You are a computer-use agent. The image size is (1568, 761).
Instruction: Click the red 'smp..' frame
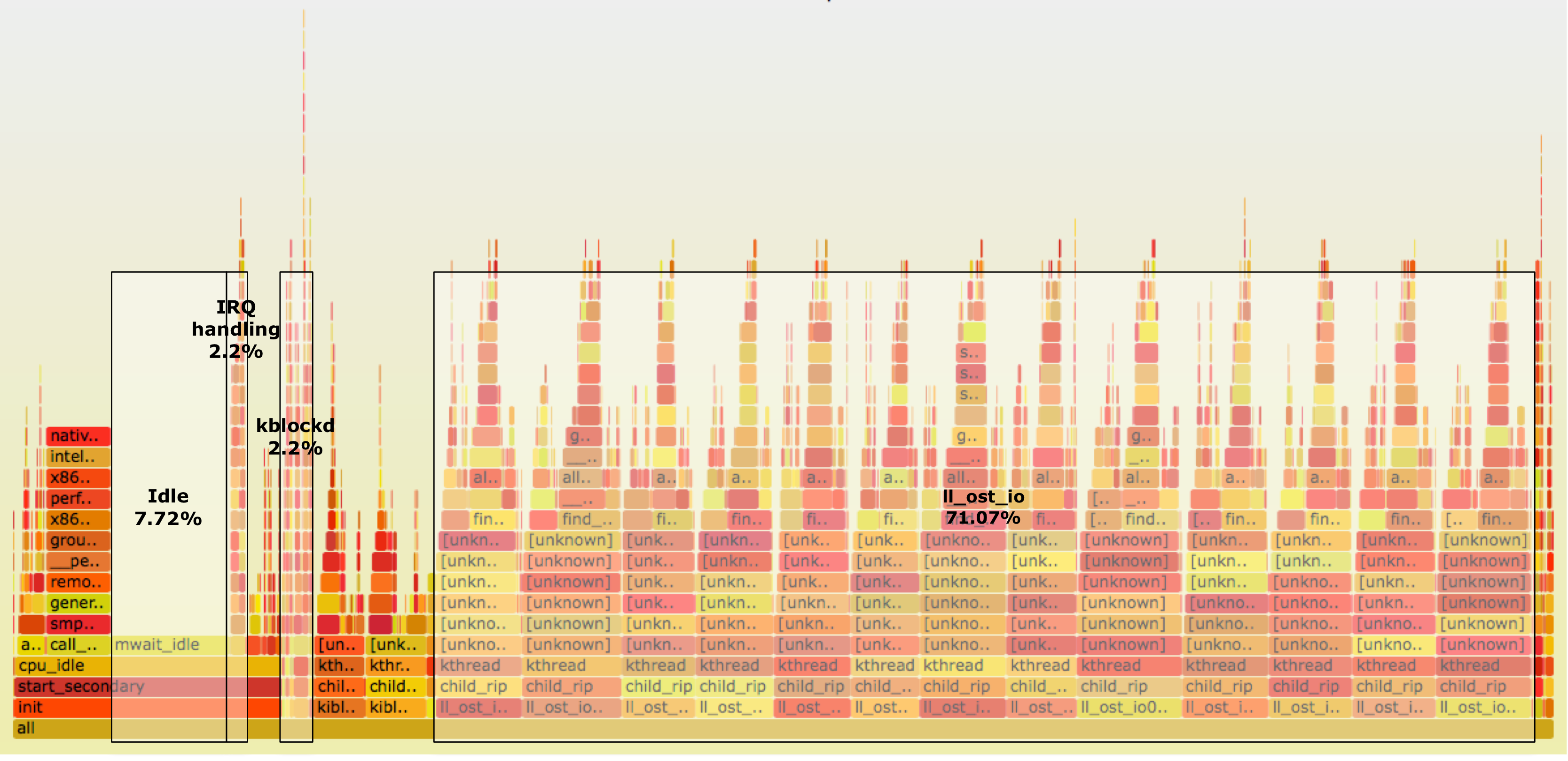[x=78, y=624]
